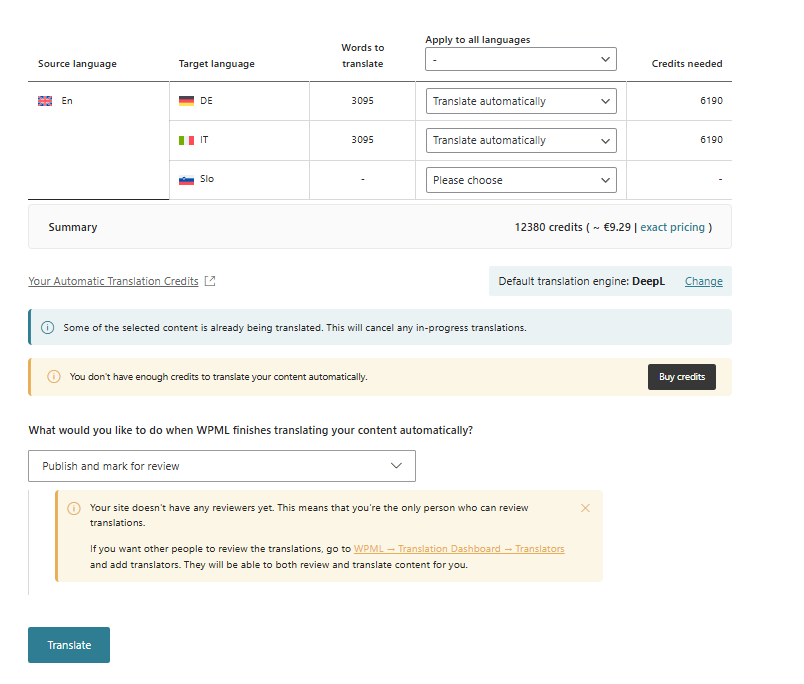Image resolution: width=804 pixels, height=684 pixels.
Task: Open the Apply to all languages dropdown
Action: [x=520, y=59]
